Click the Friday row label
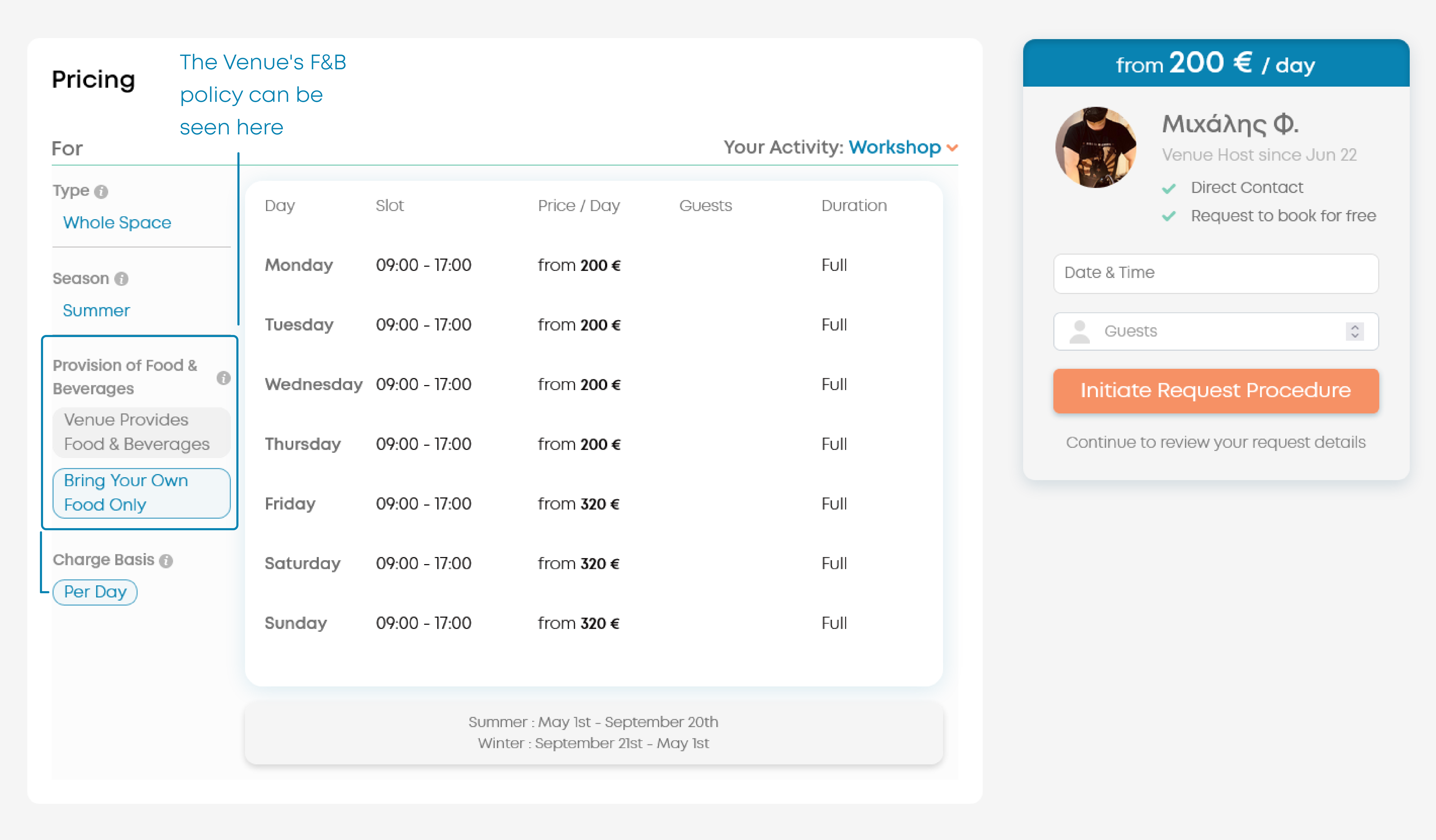This screenshot has height=840, width=1436. click(x=290, y=504)
